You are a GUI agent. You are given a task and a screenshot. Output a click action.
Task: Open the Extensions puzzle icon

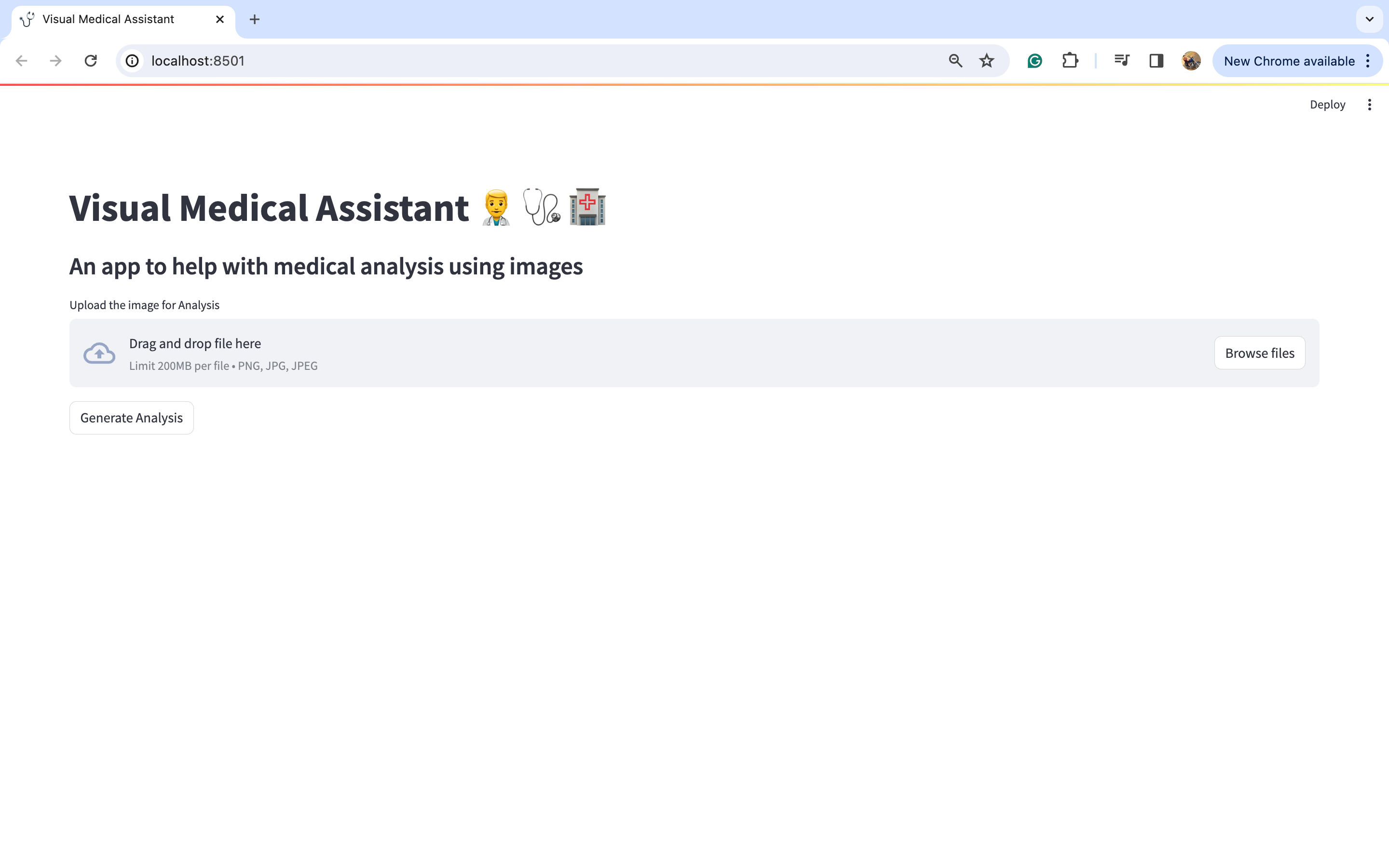(1070, 61)
